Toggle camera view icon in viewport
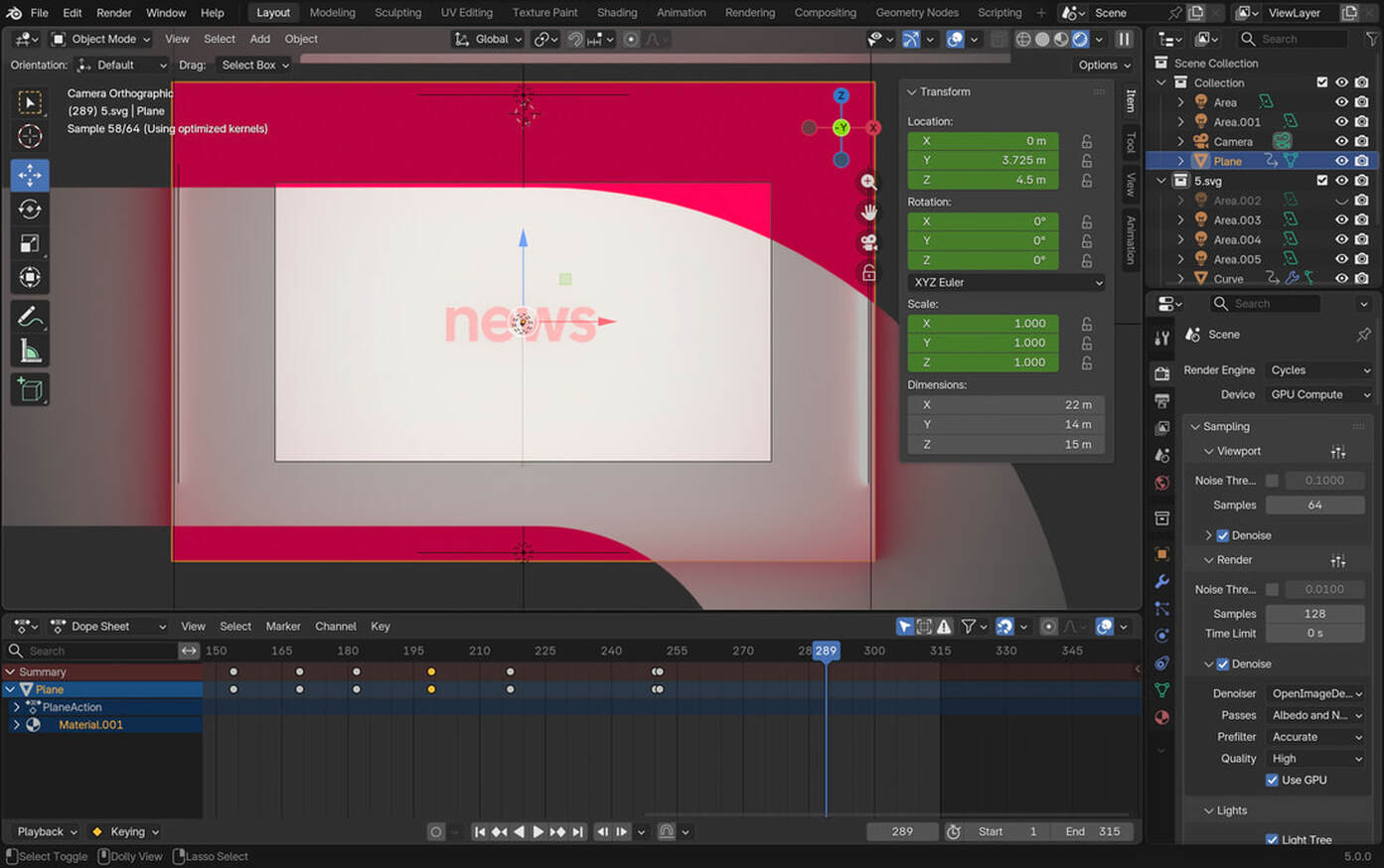The height and width of the screenshot is (868, 1384). [869, 242]
